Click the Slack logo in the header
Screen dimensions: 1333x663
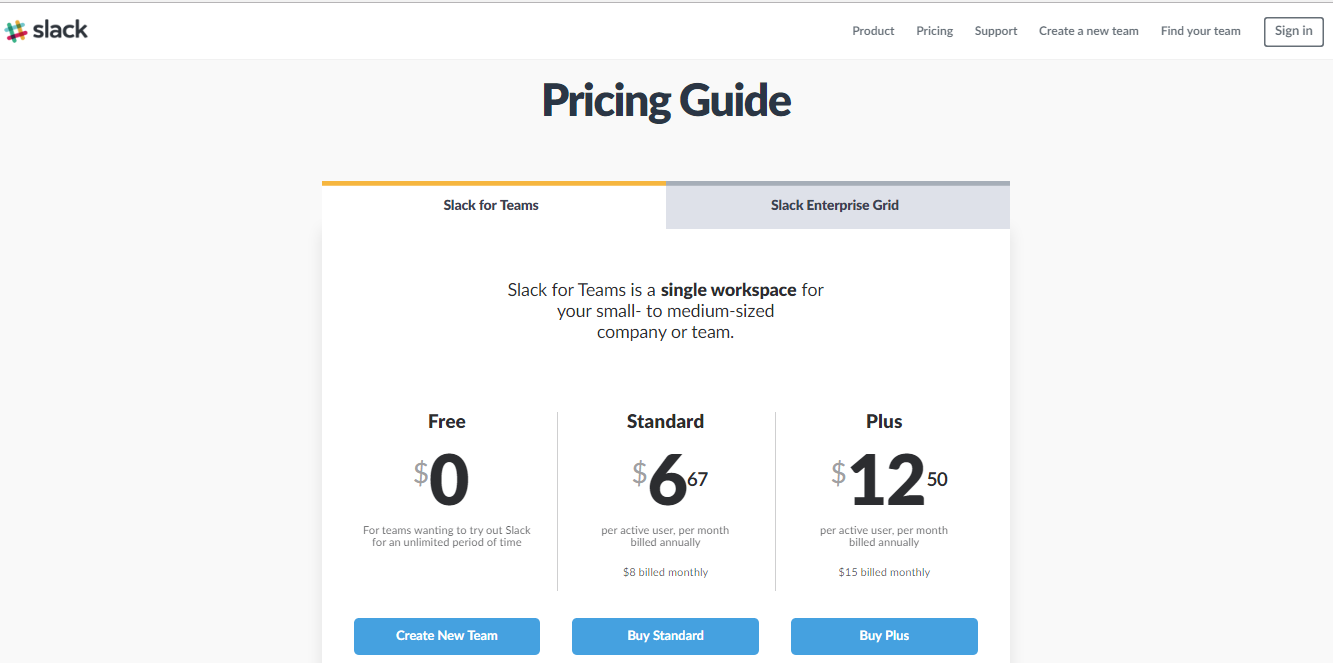(47, 31)
